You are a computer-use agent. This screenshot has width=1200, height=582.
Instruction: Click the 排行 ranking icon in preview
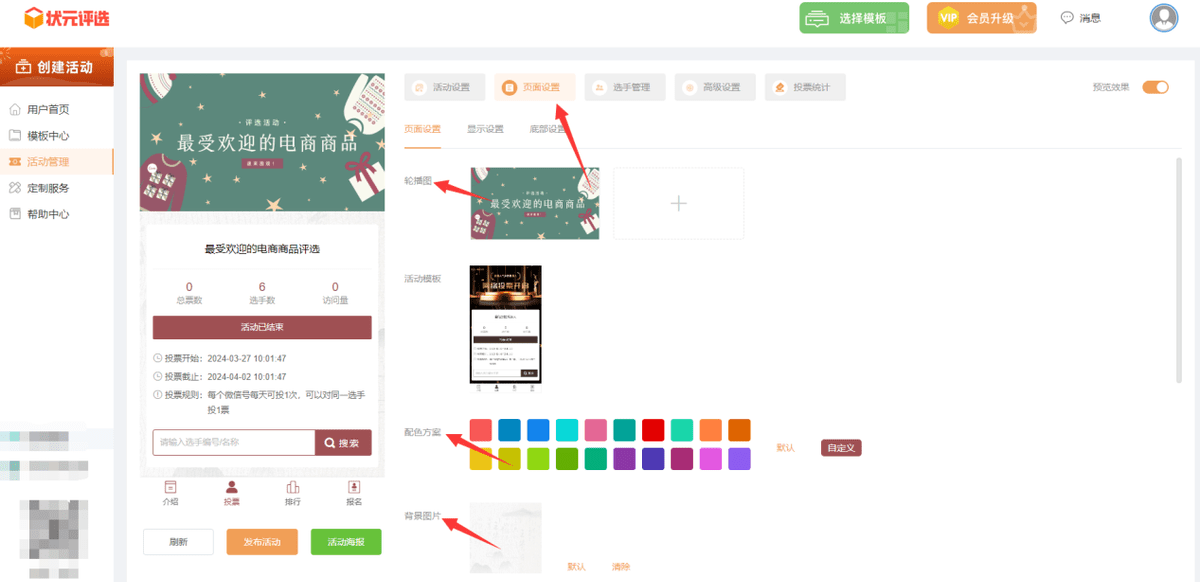(x=292, y=493)
